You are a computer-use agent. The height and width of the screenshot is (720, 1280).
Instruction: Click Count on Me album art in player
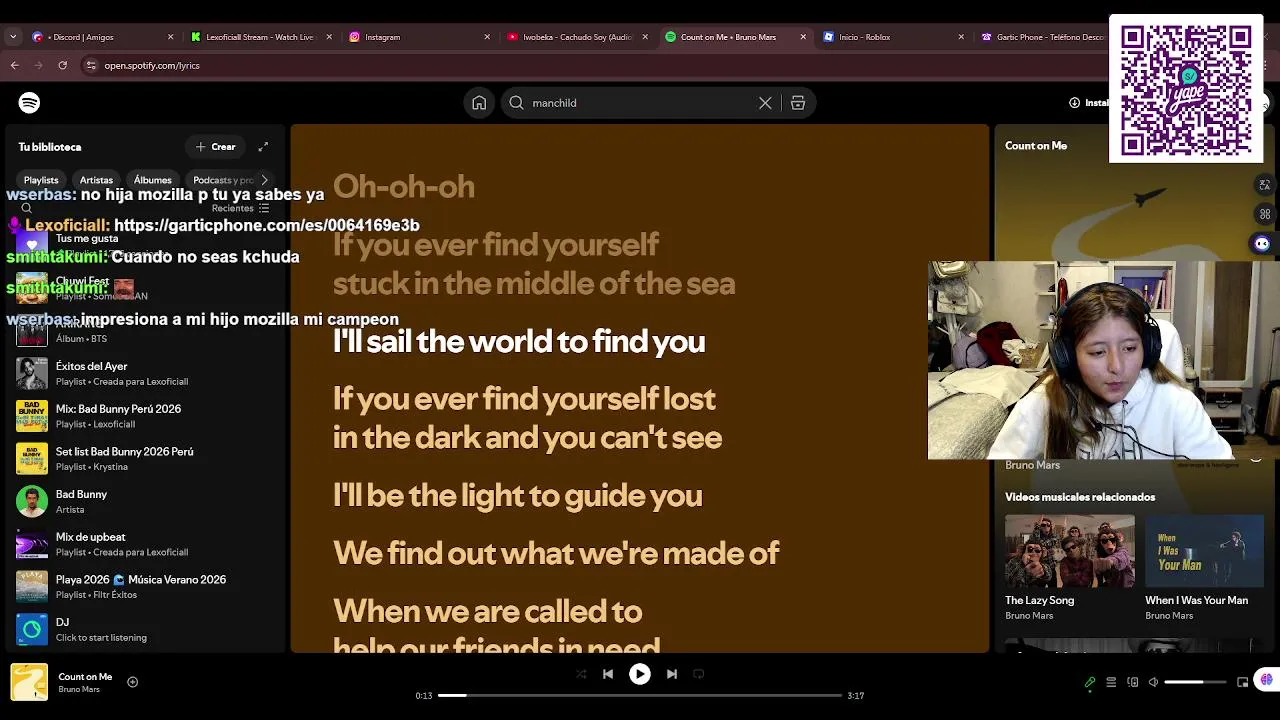click(29, 683)
